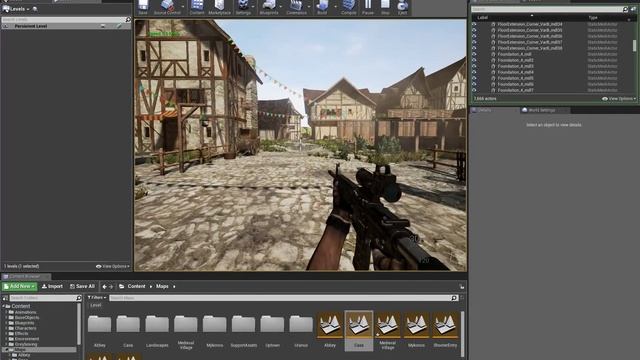
Task: Open the Filters dropdown
Action: 97,298
